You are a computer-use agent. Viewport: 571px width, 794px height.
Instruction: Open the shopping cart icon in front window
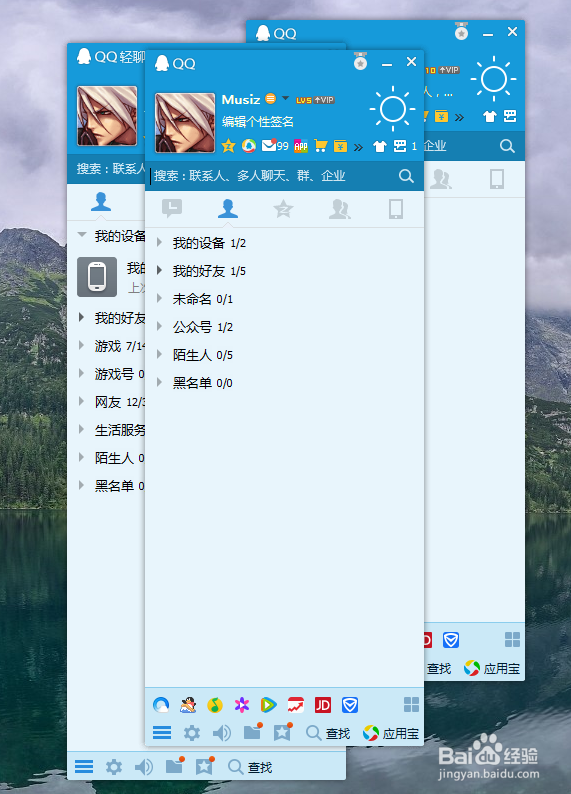[x=320, y=146]
